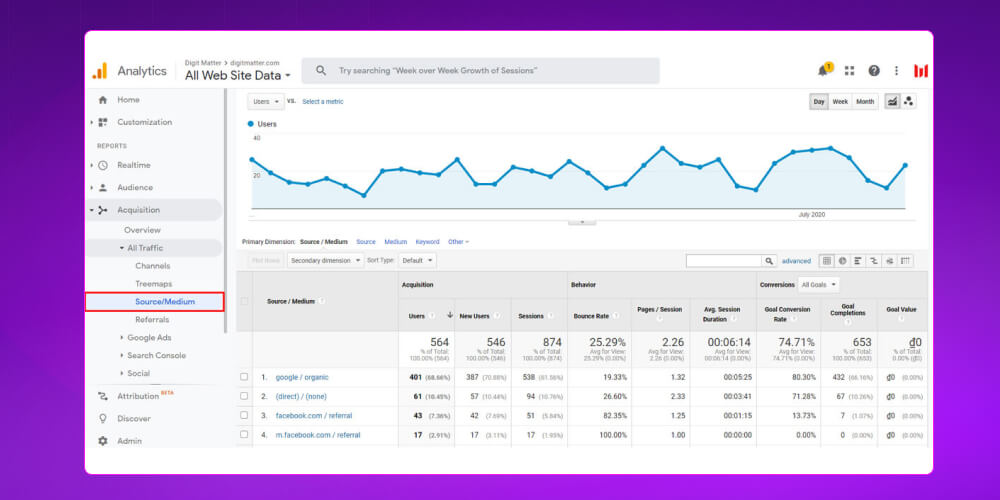Switch the chart to Month view
1000x500 pixels.
coord(865,101)
